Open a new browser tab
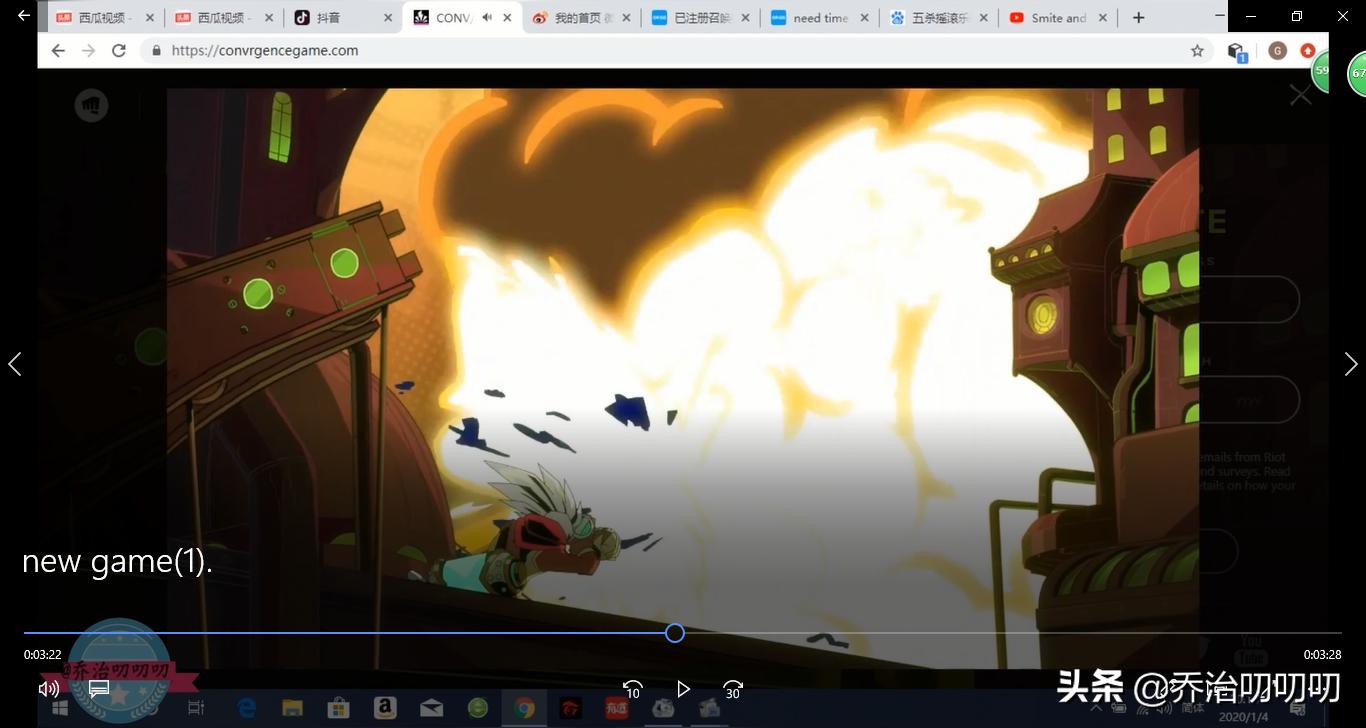This screenshot has width=1366, height=728. pyautogui.click(x=1138, y=18)
